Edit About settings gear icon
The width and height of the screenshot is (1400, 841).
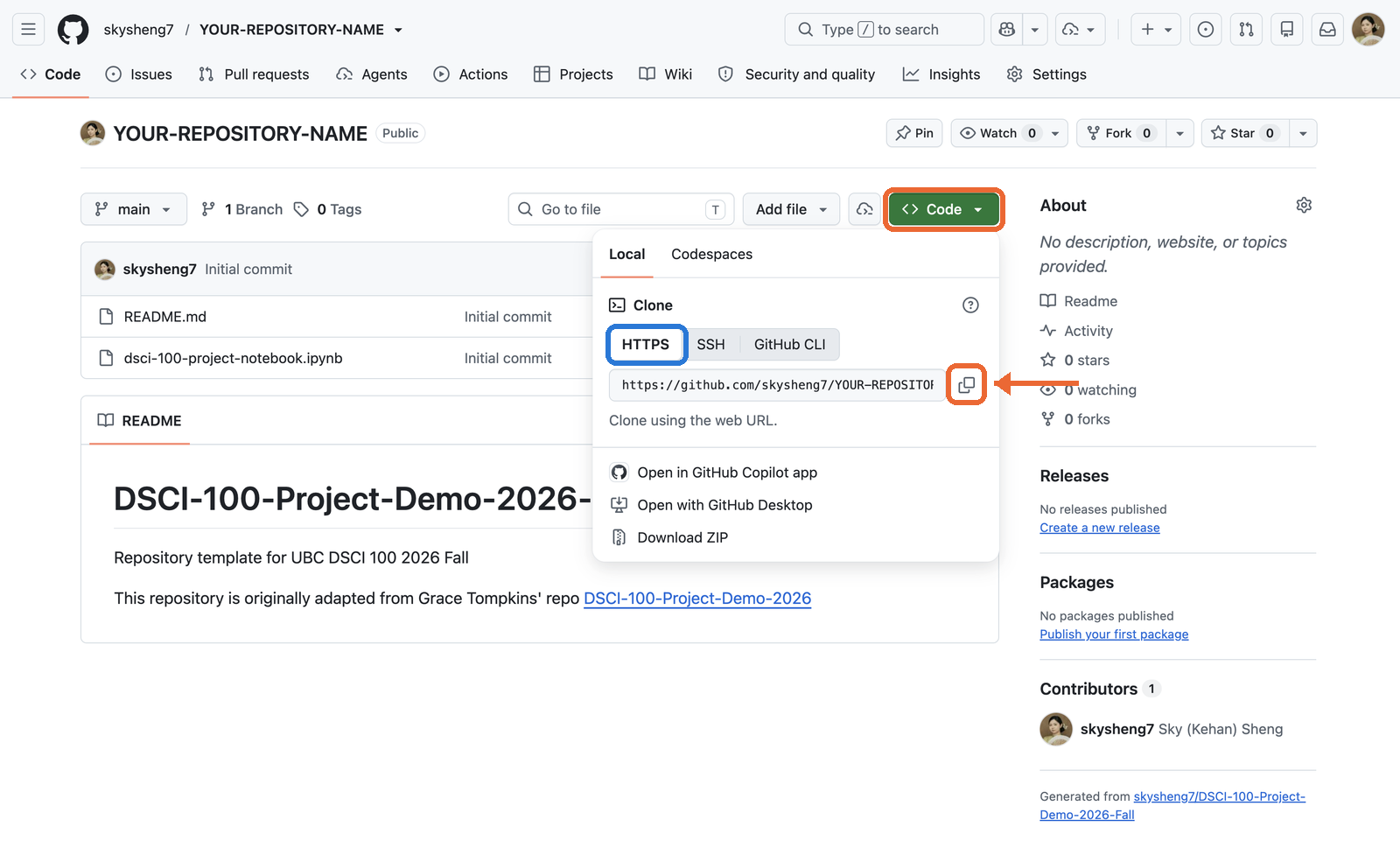coord(1304,206)
